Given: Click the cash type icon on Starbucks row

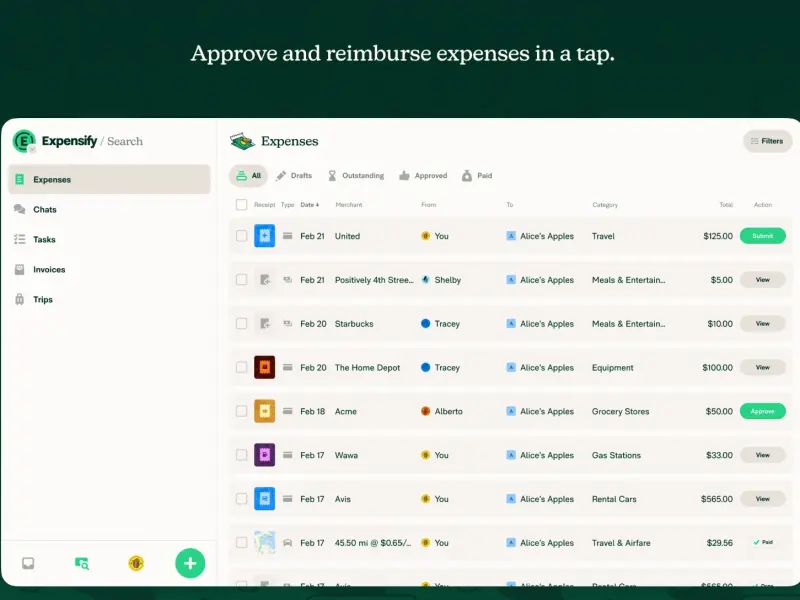Looking at the screenshot, I should (288, 323).
